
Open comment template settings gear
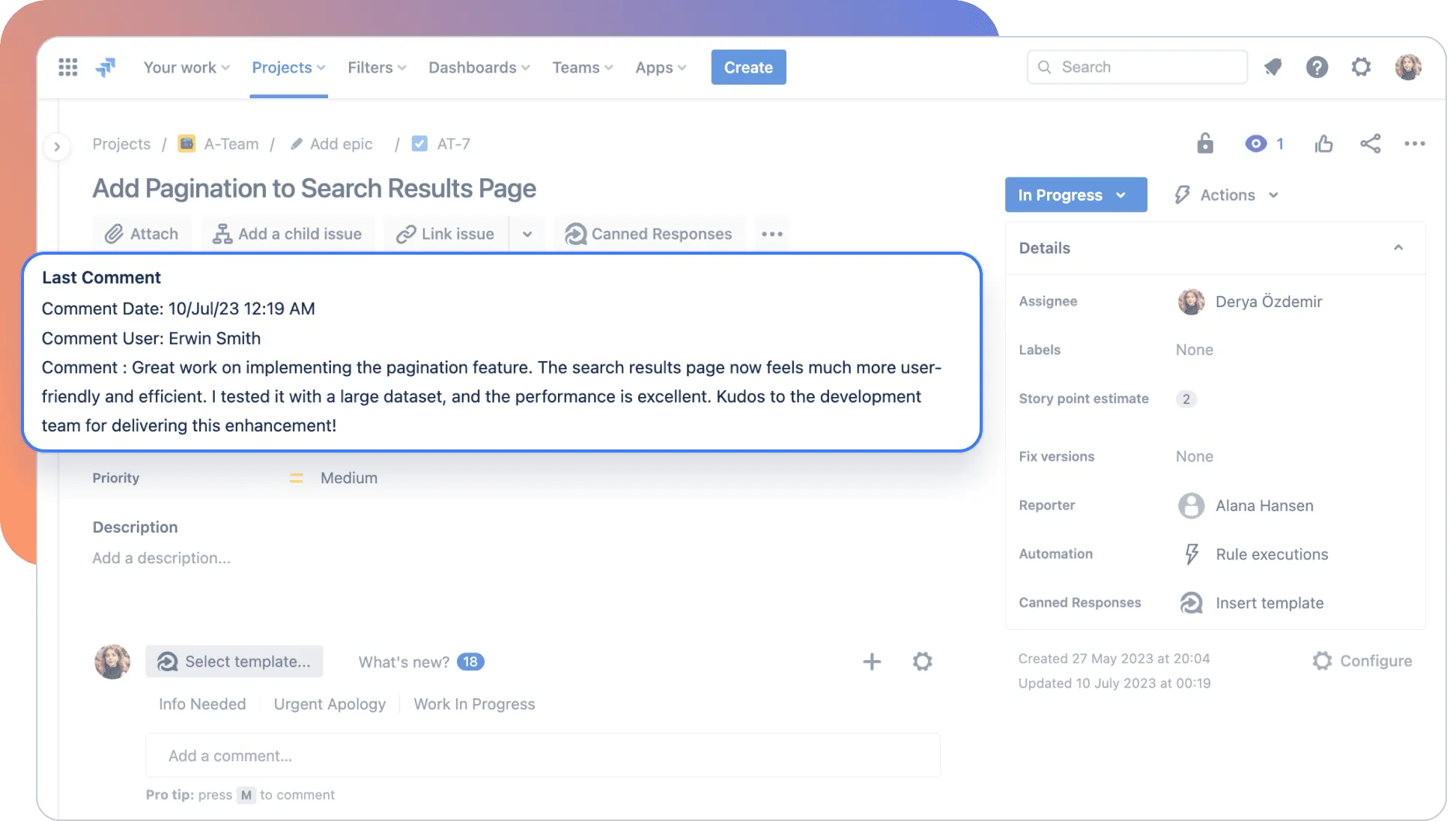coord(922,661)
